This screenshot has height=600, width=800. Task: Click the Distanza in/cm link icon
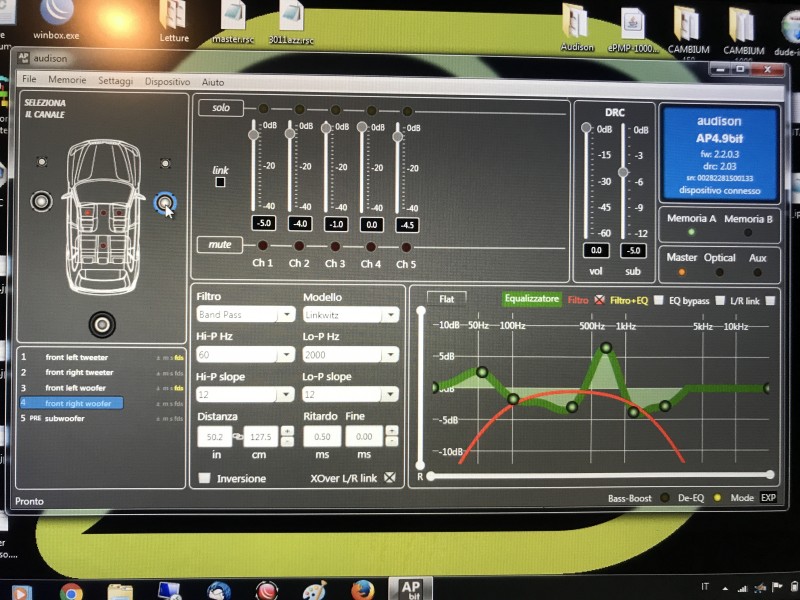click(238, 436)
